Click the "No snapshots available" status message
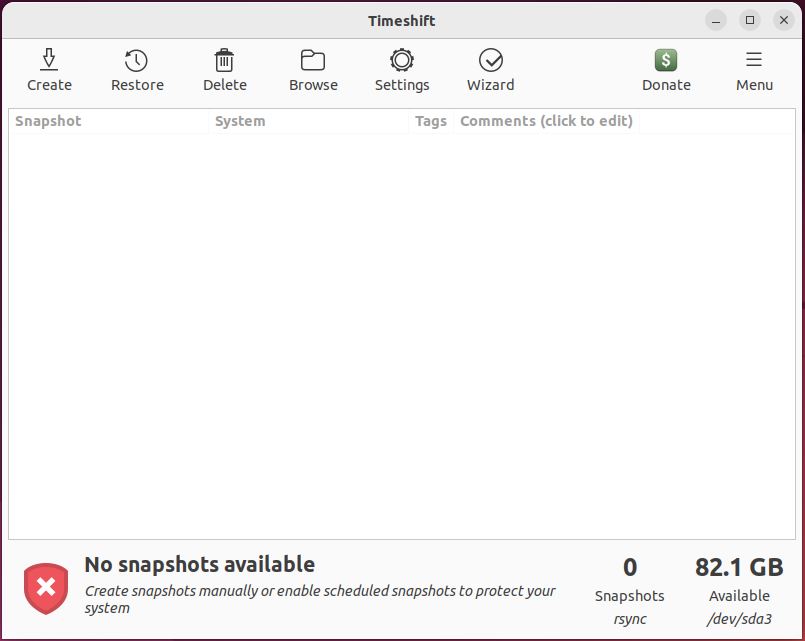 (x=200, y=565)
